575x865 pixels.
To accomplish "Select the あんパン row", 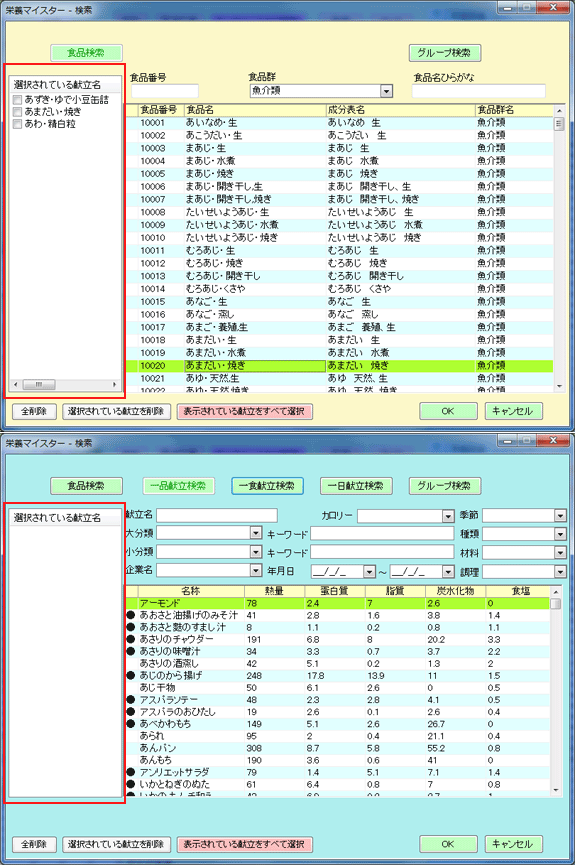I will 338,748.
